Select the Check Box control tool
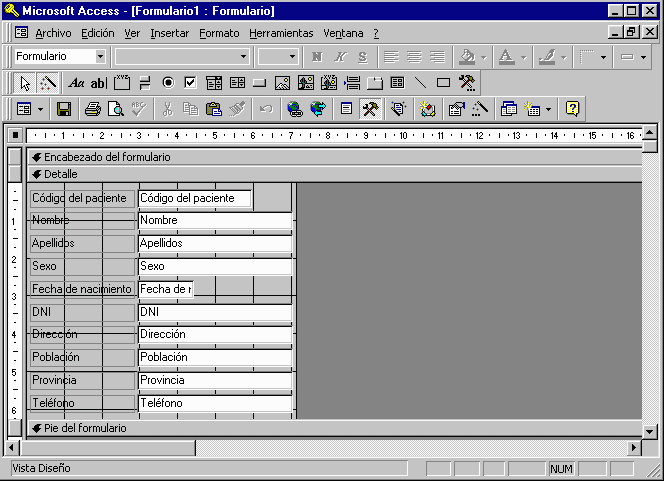Screen dimensions: 664x481 coord(191,83)
